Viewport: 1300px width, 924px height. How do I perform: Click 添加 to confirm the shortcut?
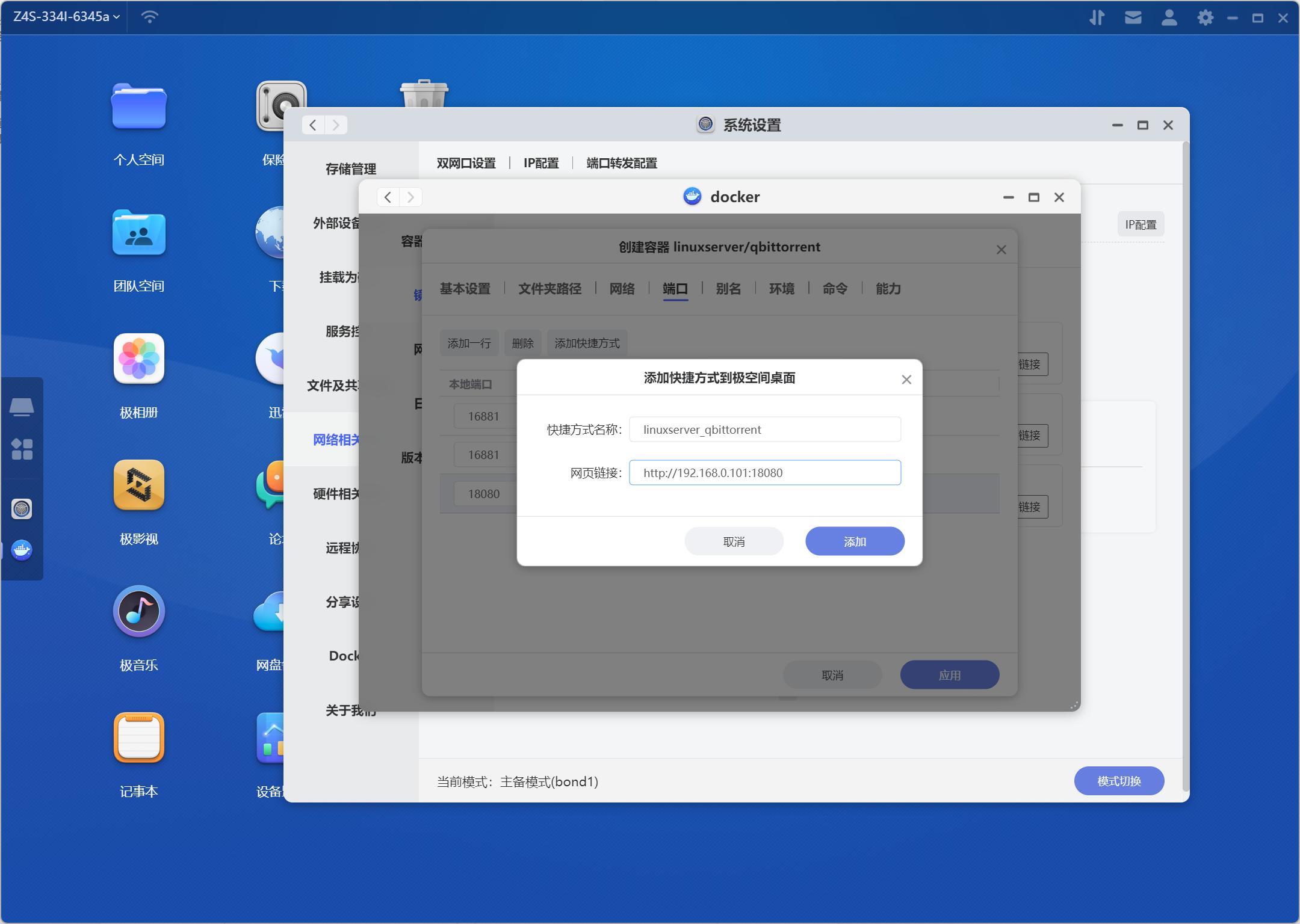854,541
